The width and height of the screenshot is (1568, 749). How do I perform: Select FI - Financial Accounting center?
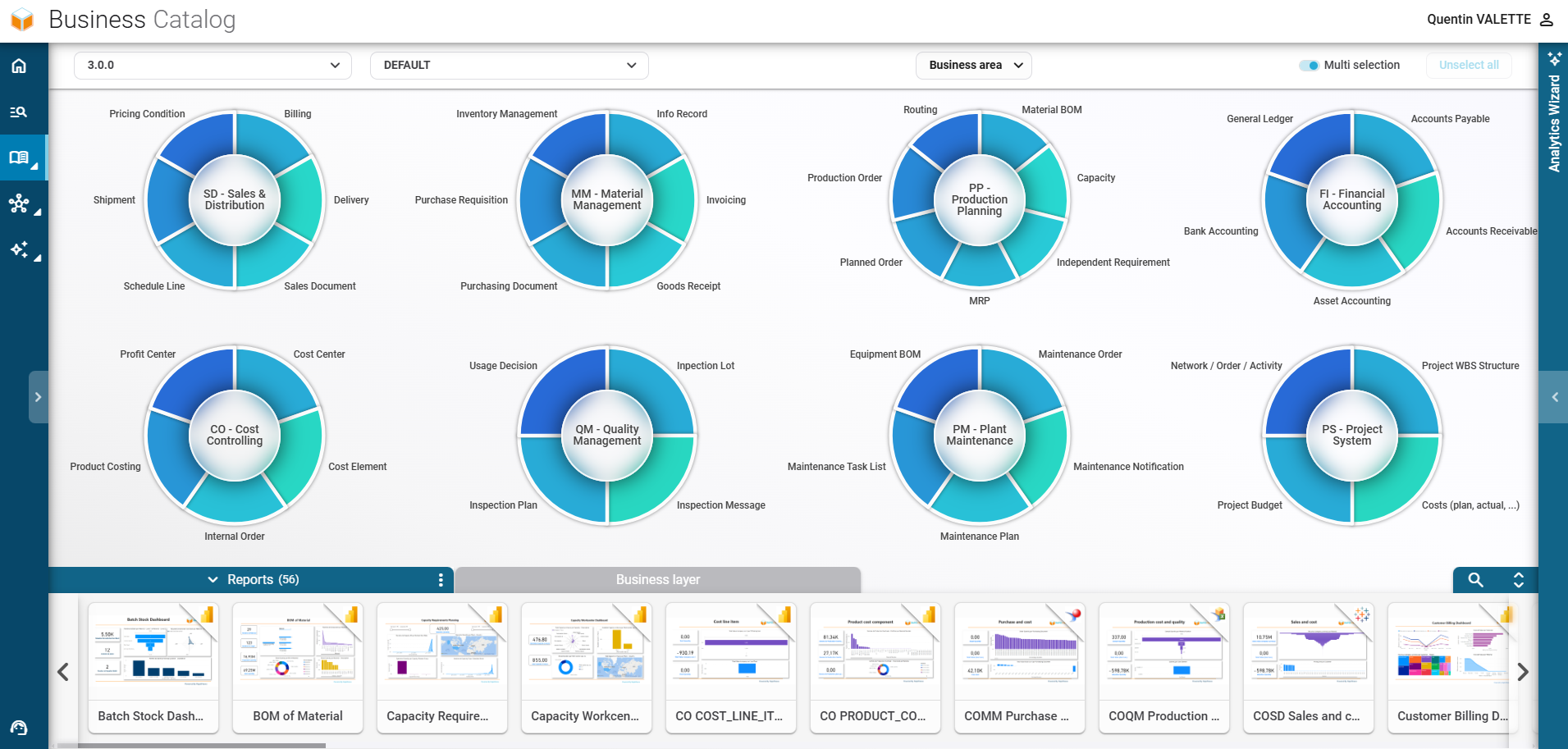coord(1352,199)
